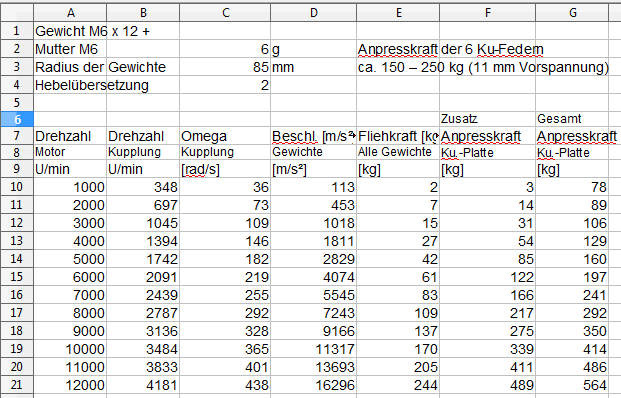
Task: Select cell with value 16296
Action: pyautogui.click(x=313, y=385)
